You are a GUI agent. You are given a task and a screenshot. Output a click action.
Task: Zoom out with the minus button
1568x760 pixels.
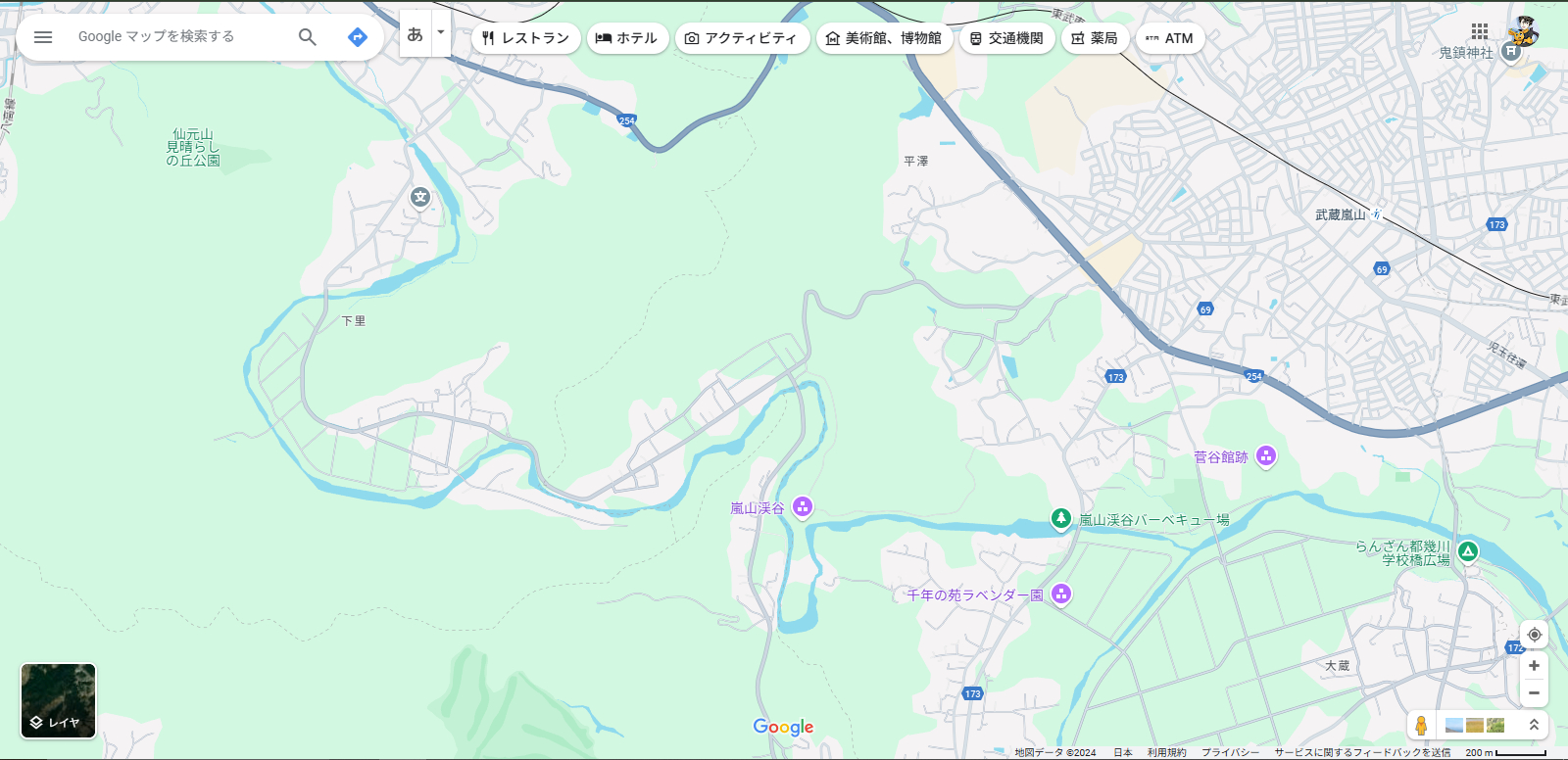1534,693
